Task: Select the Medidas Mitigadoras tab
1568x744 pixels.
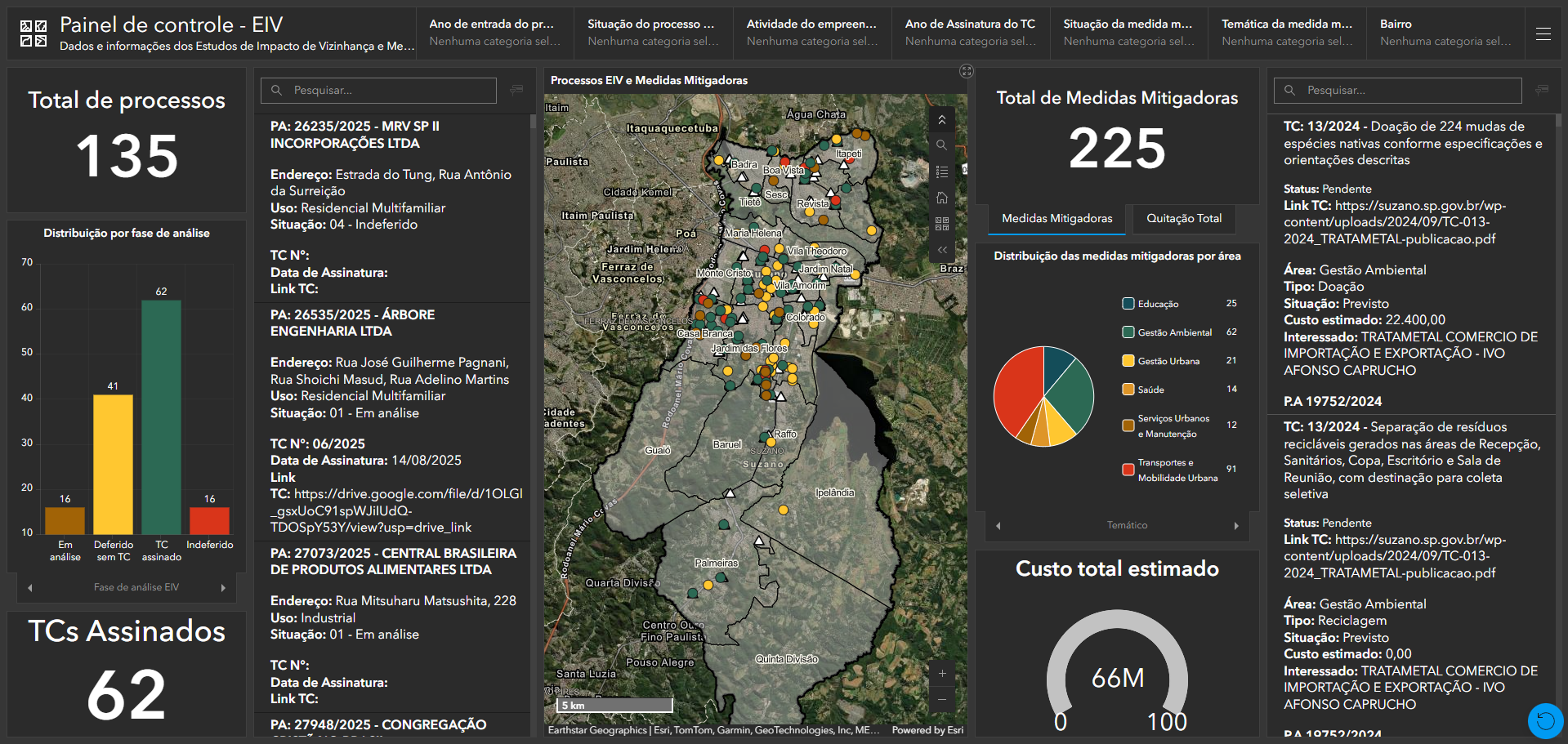Action: coord(1057,219)
